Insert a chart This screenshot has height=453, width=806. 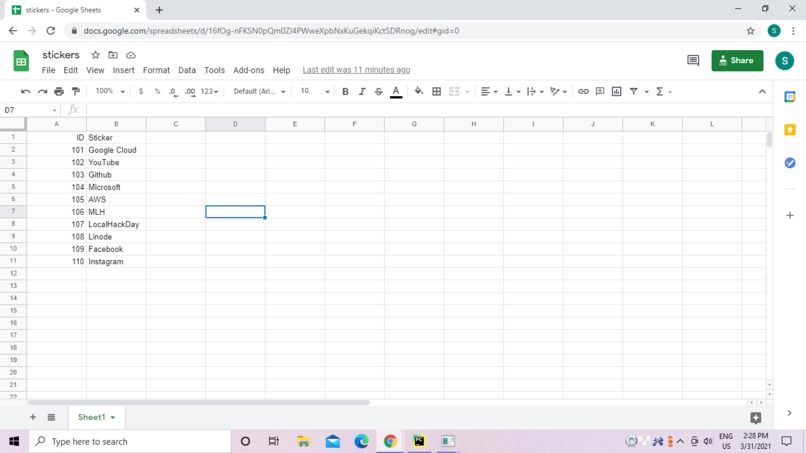coord(616,92)
